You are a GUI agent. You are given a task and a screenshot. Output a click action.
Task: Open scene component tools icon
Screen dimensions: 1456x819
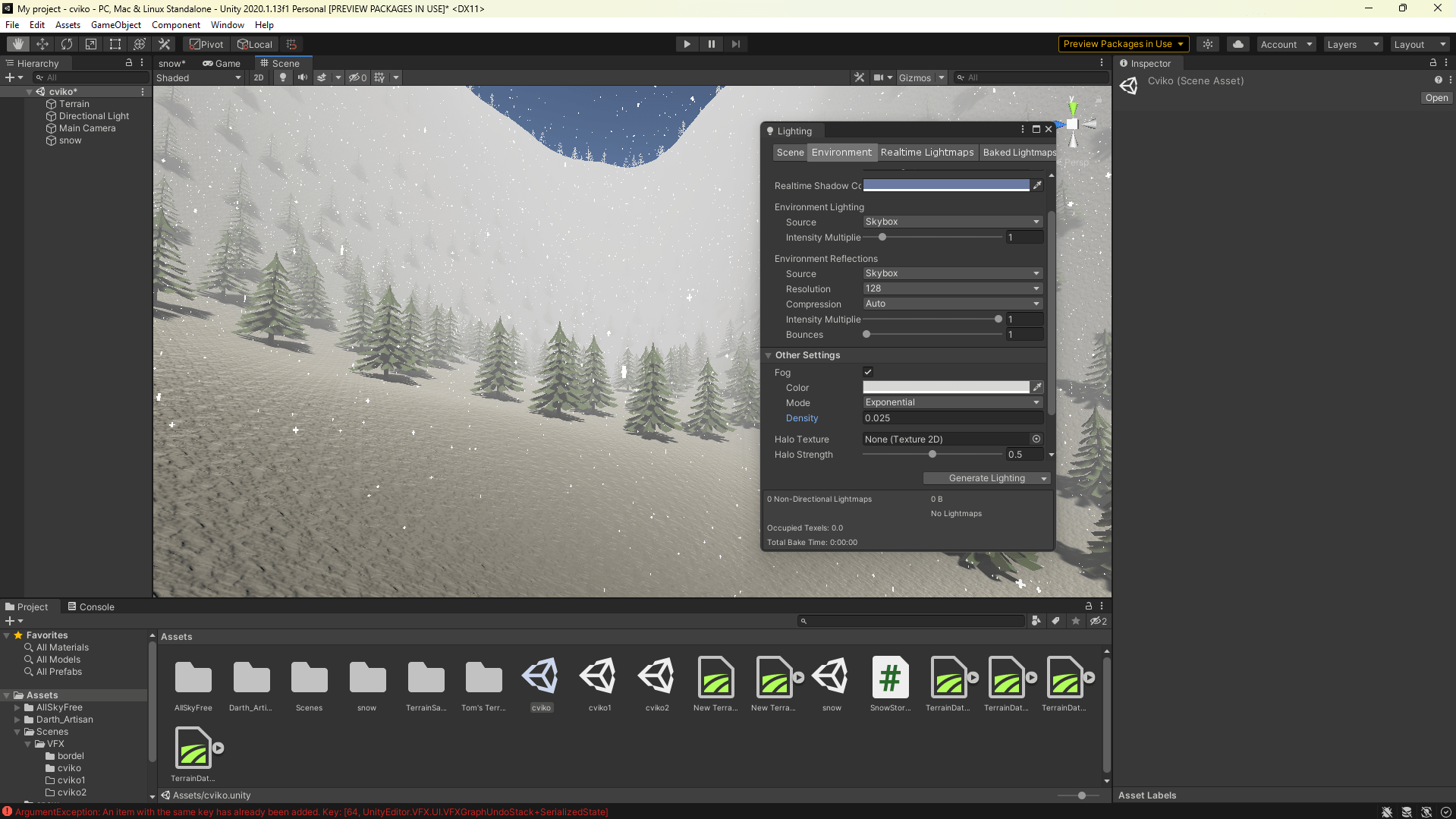(x=859, y=77)
